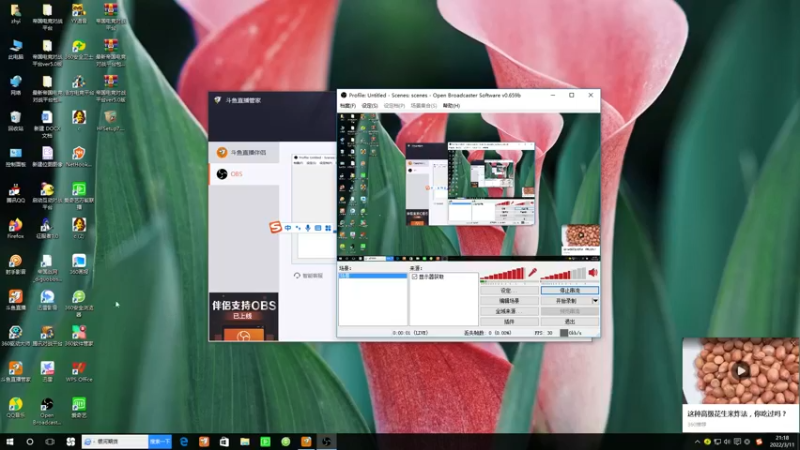The image size is (800, 450).
Task: Click the 编辑场景 edit scene button
Action: point(509,301)
